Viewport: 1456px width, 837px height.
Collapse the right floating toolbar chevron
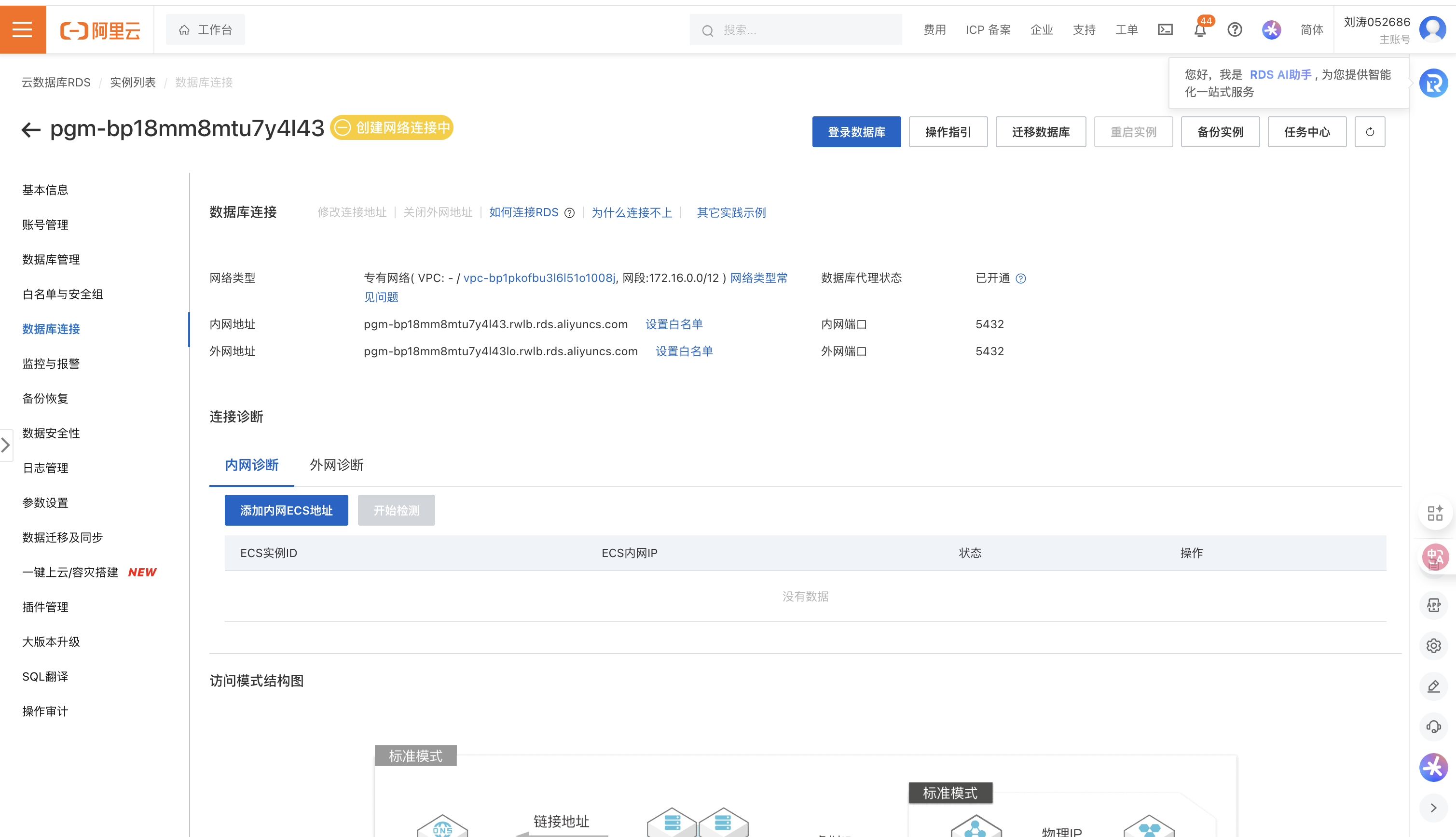1433,807
